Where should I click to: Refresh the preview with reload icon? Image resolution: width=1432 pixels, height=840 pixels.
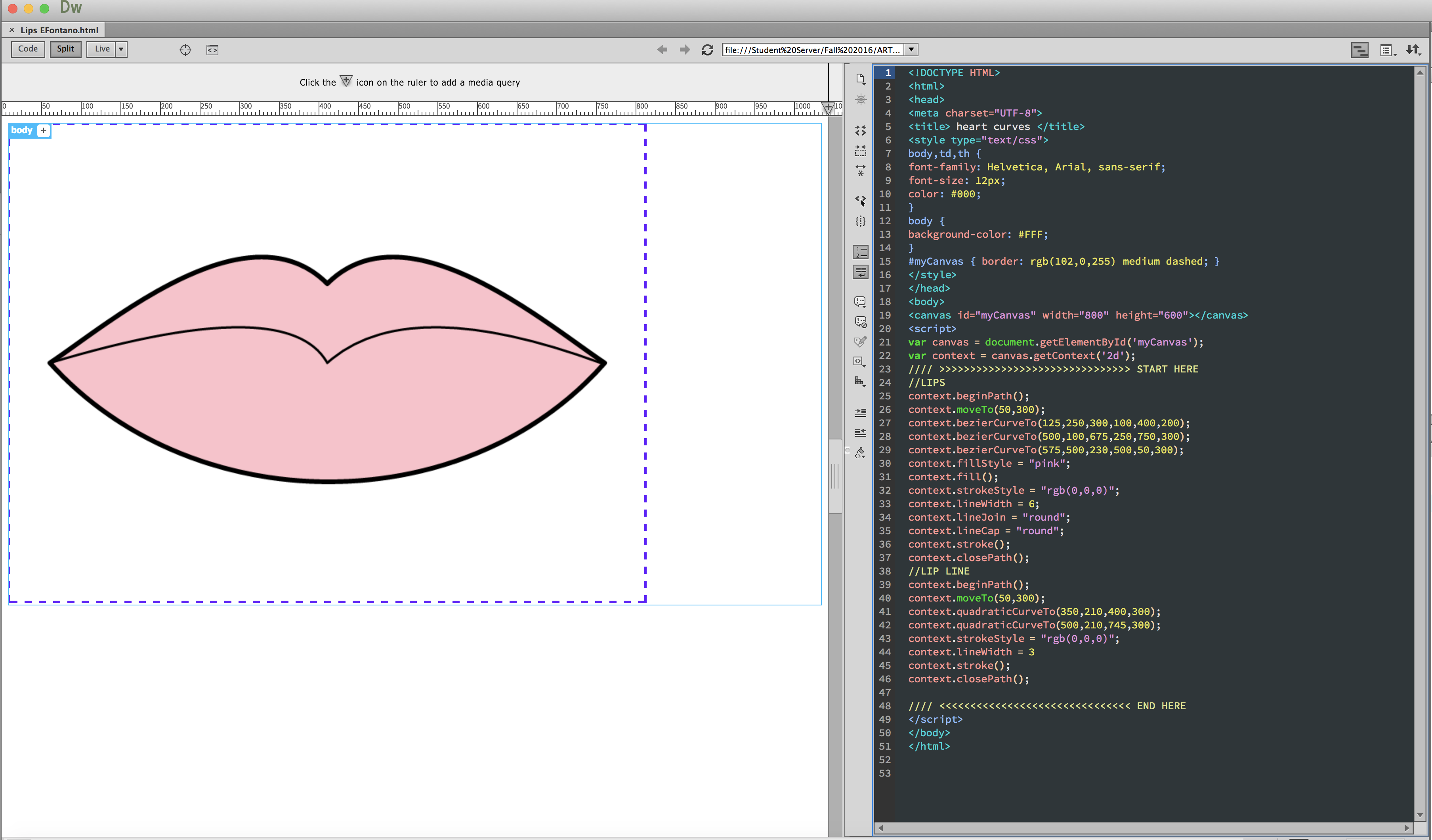(x=707, y=50)
